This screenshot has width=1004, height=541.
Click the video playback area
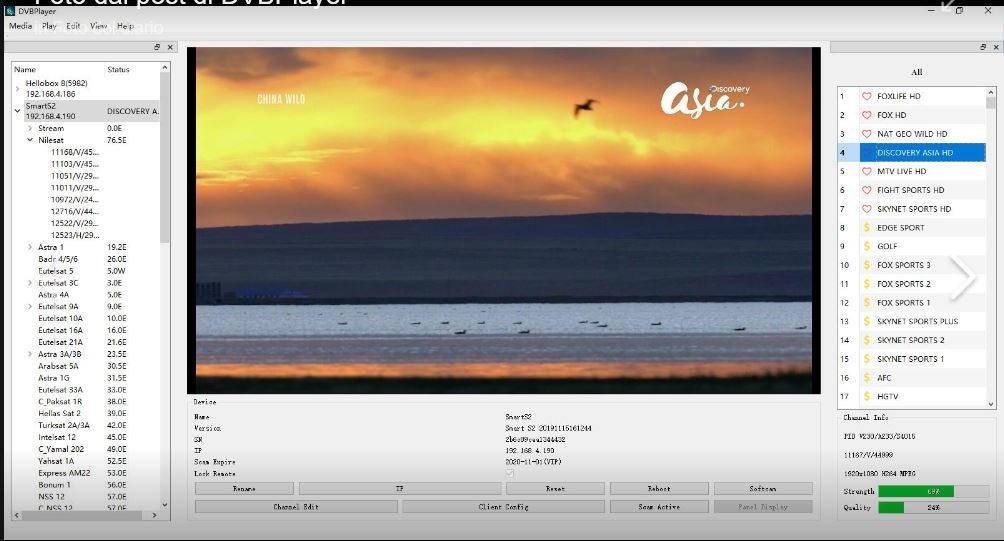click(x=504, y=220)
